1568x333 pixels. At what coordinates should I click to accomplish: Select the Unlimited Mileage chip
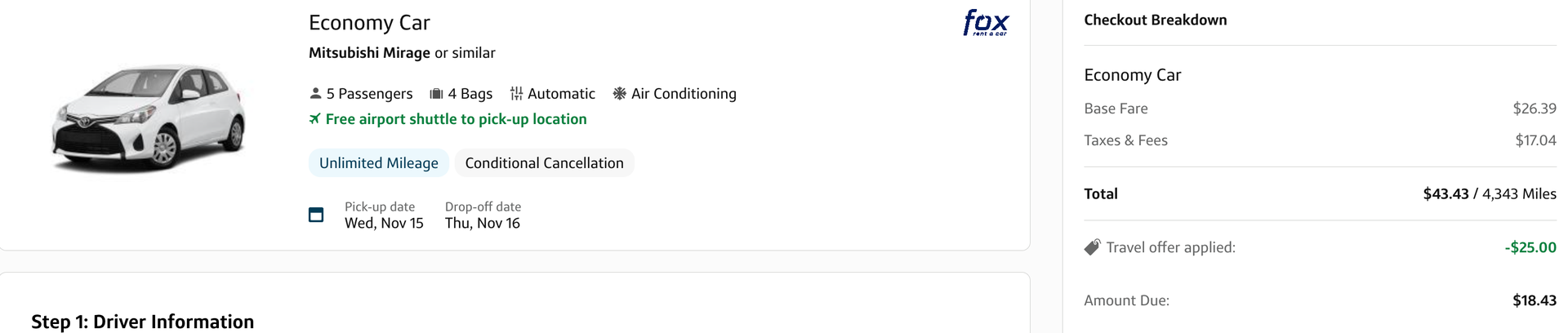[378, 163]
